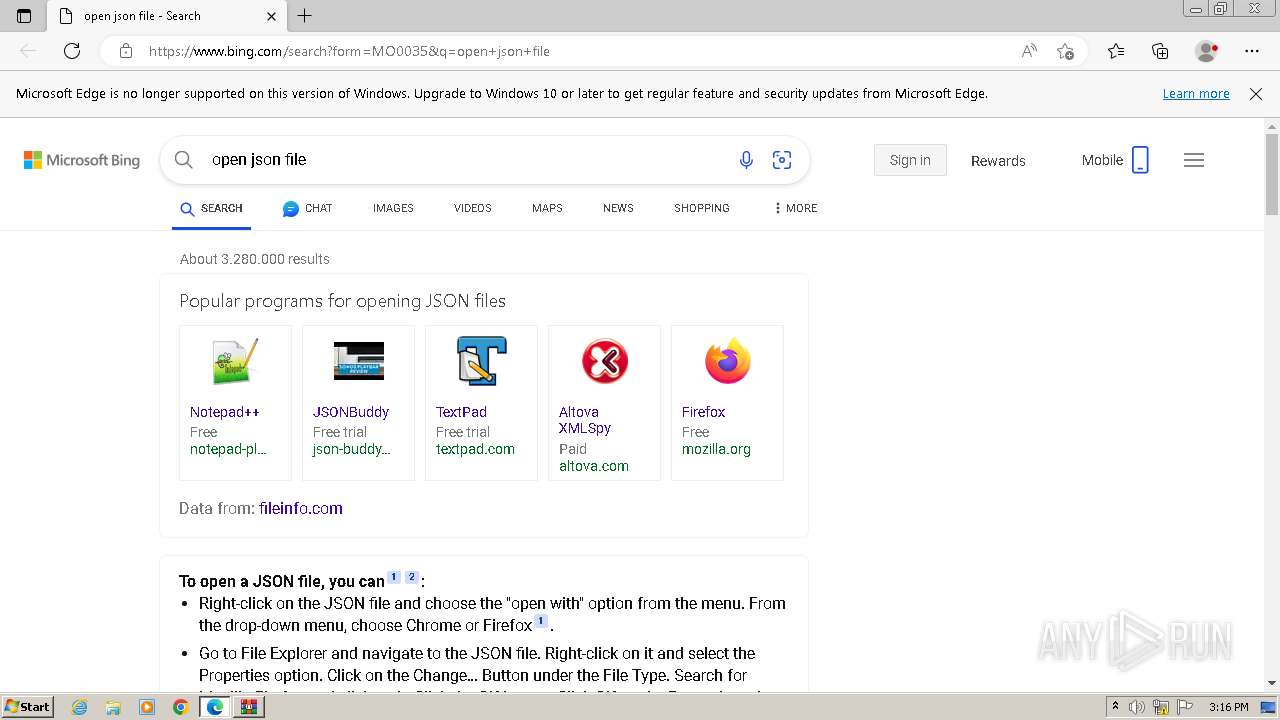
Task: Click the 'About 3.280.000 results' text
Action: (x=255, y=259)
